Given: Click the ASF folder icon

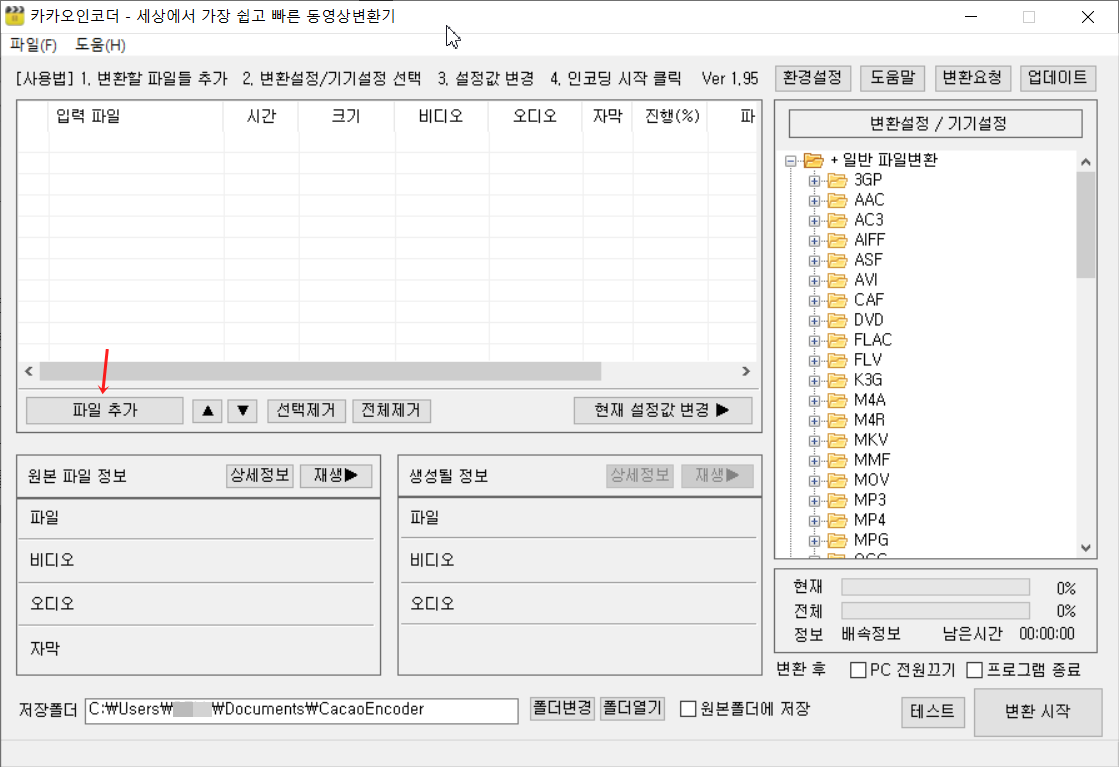Looking at the screenshot, I should (x=837, y=260).
